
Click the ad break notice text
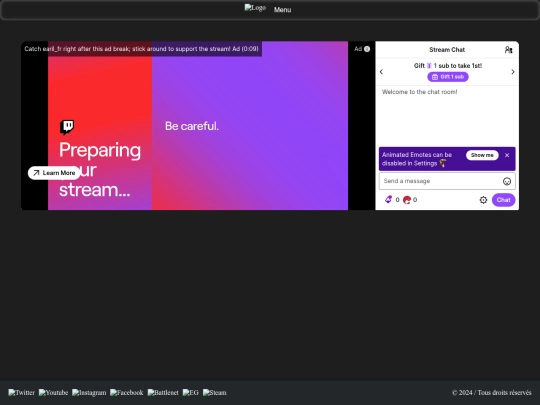(141, 49)
